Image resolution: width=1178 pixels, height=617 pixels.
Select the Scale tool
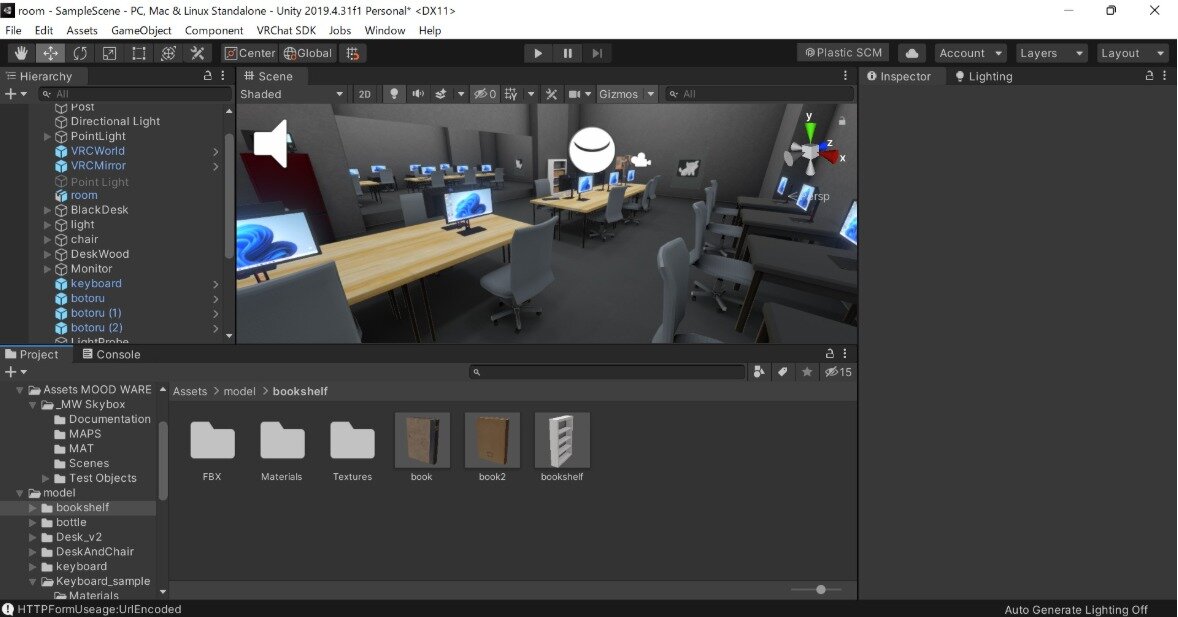click(109, 53)
